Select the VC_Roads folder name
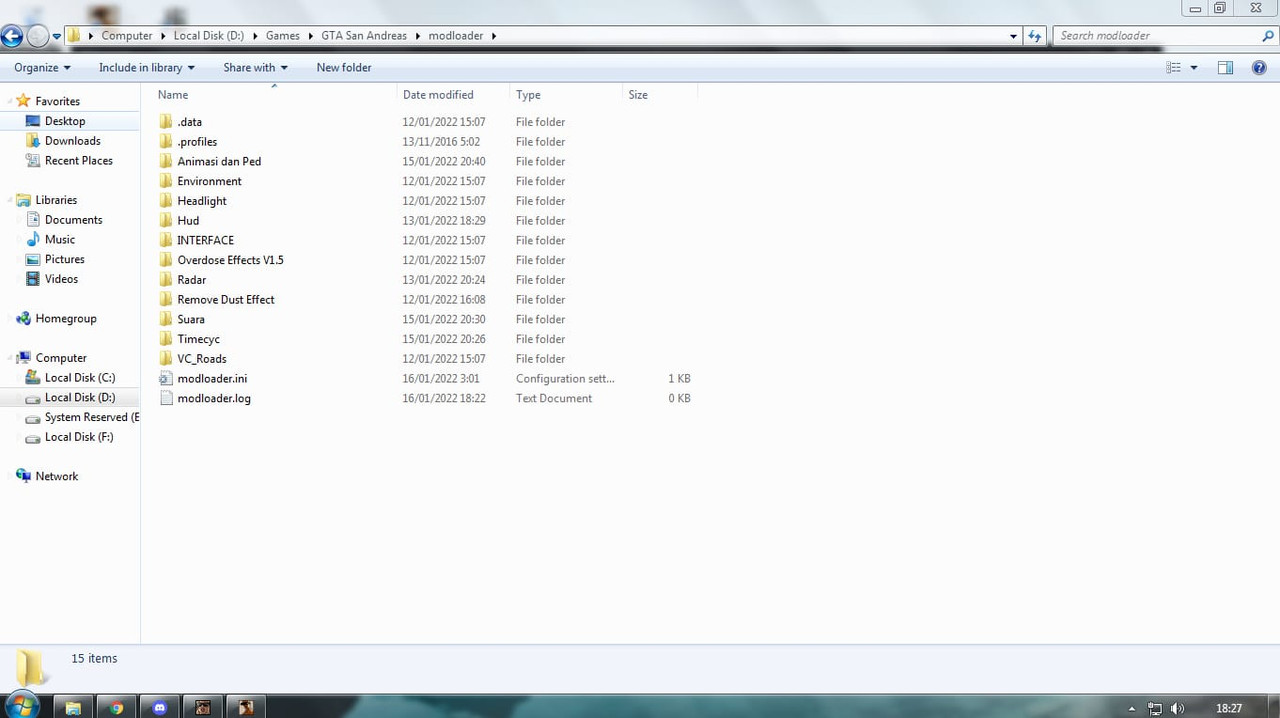This screenshot has height=718, width=1280. (x=202, y=359)
